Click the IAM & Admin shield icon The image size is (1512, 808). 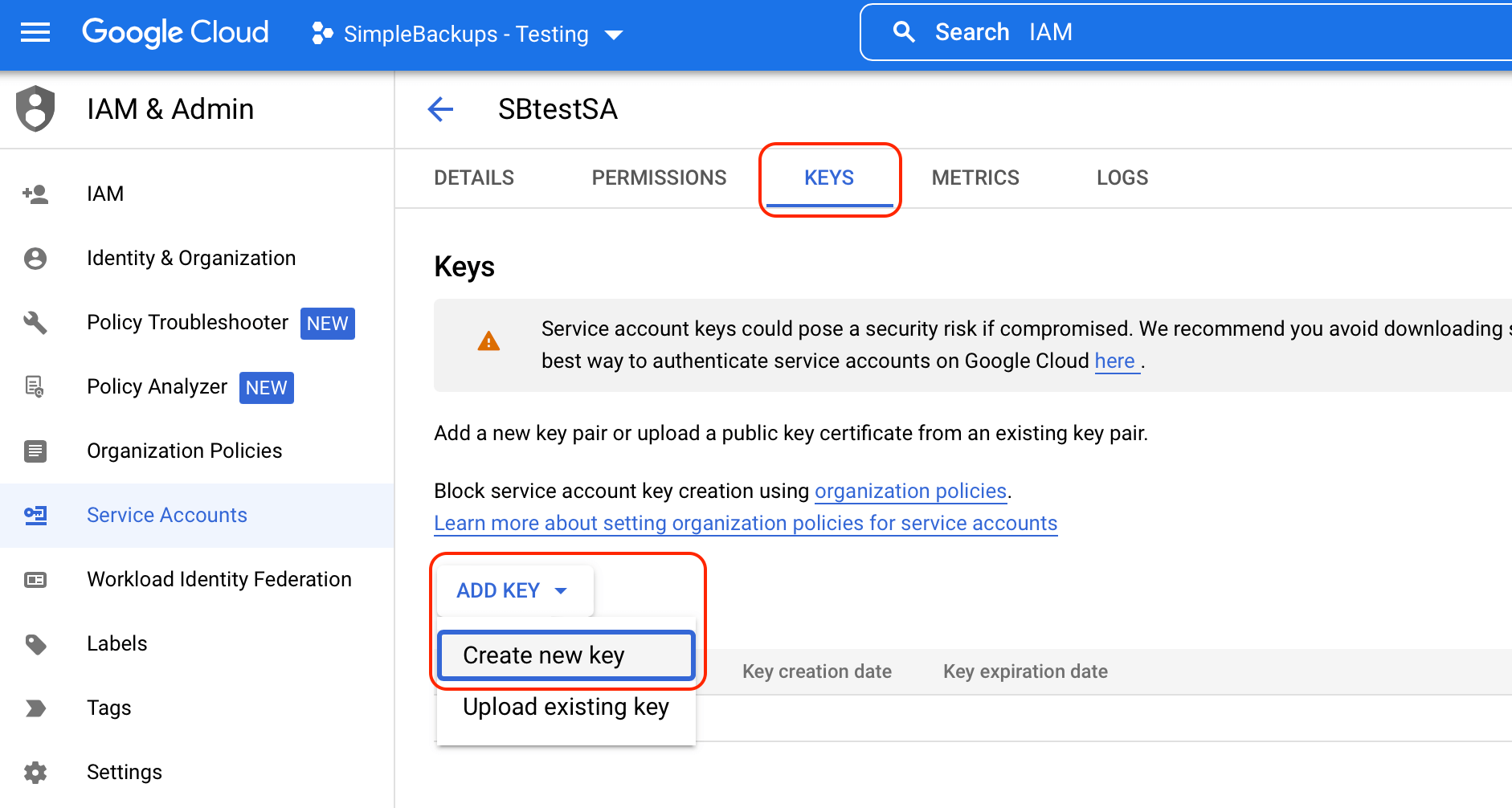tap(35, 108)
